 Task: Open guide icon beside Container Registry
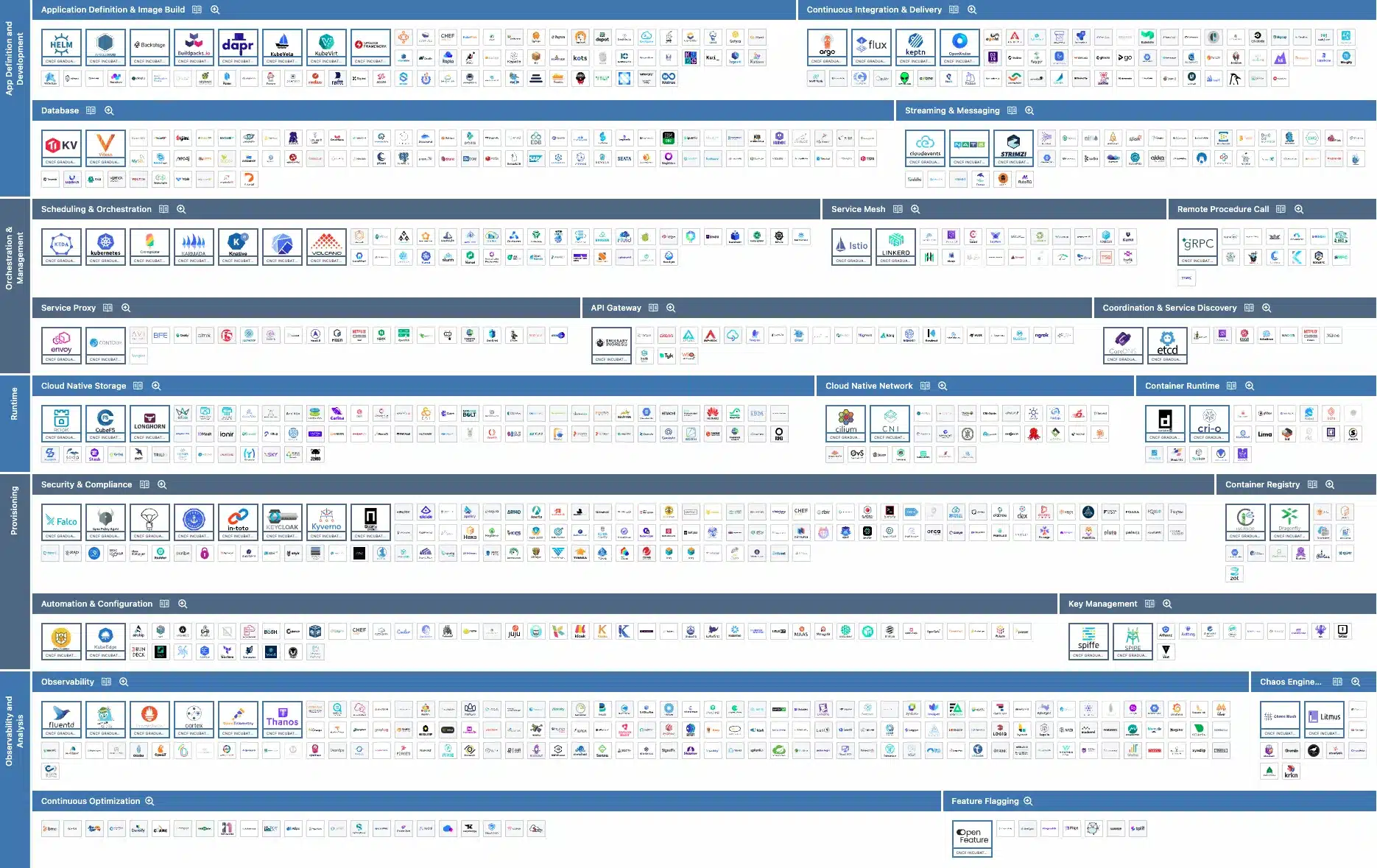tap(1312, 484)
